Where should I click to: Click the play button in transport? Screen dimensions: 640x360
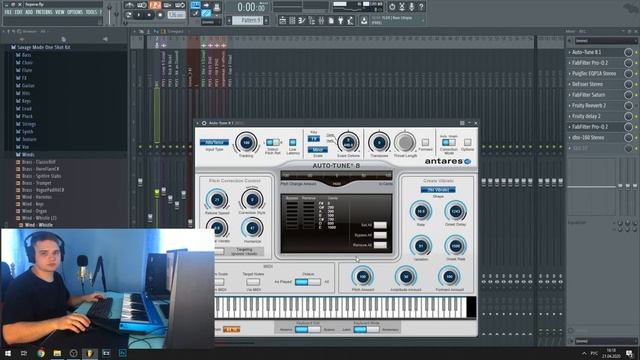pyautogui.click(x=139, y=15)
